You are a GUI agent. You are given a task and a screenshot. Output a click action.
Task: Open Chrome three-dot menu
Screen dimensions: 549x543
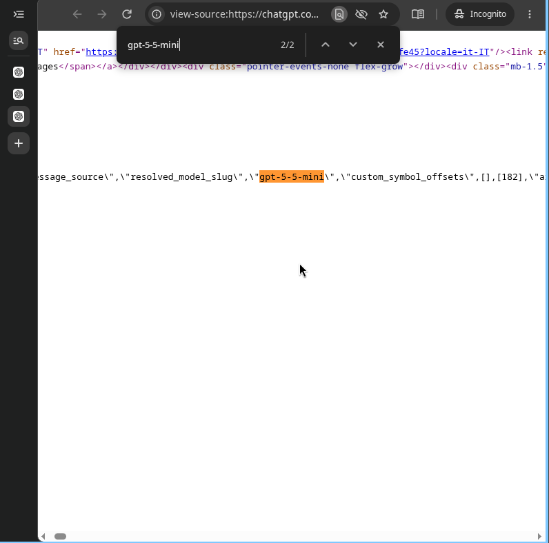tap(529, 14)
